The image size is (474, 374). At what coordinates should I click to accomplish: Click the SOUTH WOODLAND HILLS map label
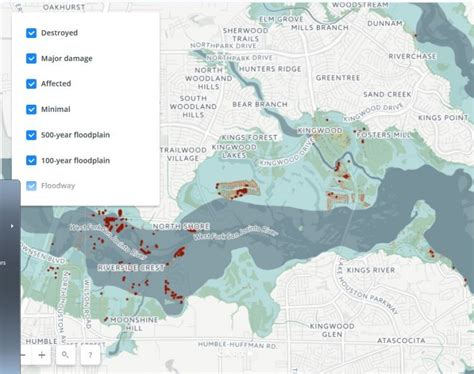pos(193,107)
